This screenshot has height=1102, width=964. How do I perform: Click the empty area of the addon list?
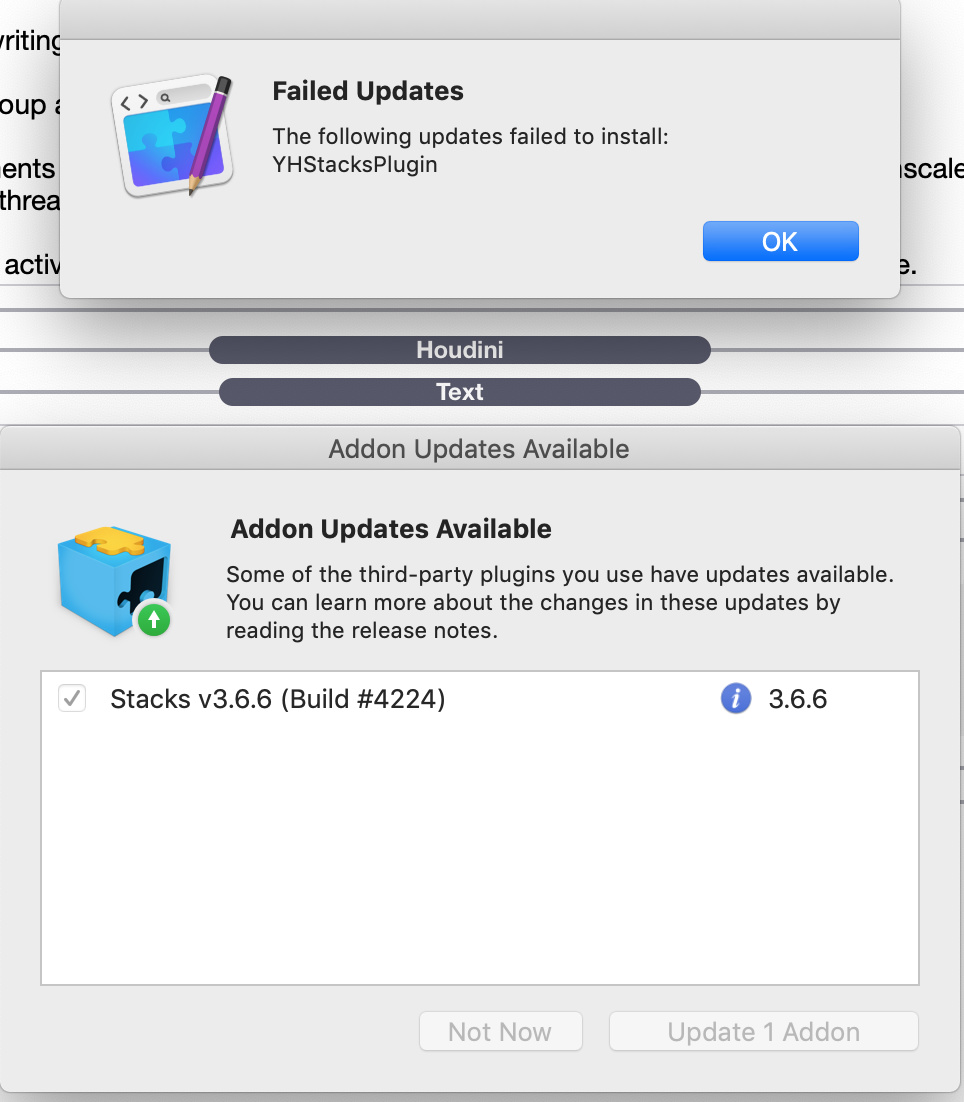479,850
